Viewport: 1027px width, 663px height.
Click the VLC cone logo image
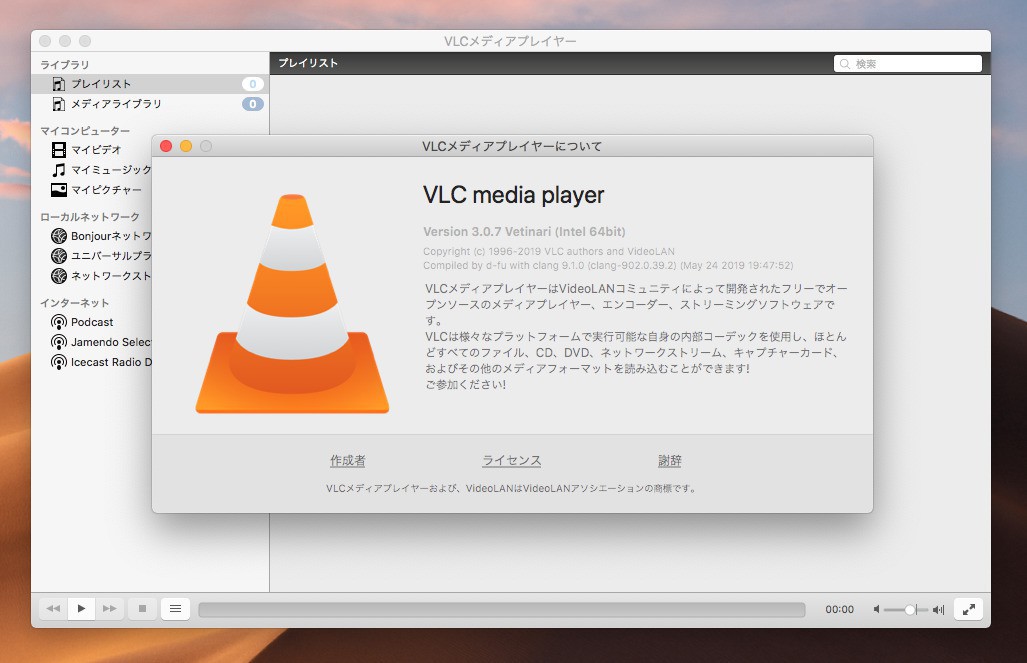click(x=292, y=303)
